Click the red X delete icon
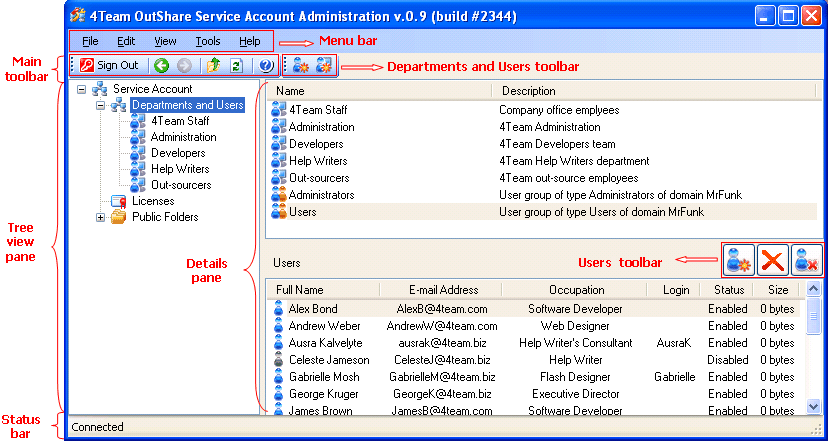This screenshot has height=441, width=828. 773,260
